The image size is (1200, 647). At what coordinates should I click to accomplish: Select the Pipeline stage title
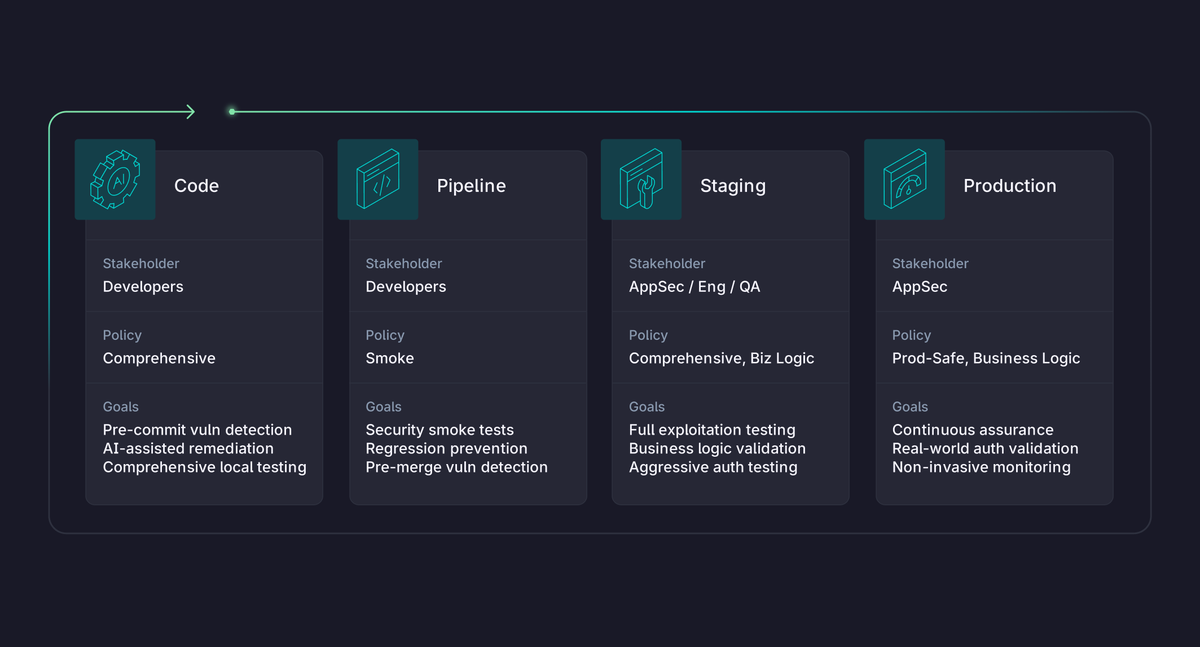(471, 186)
